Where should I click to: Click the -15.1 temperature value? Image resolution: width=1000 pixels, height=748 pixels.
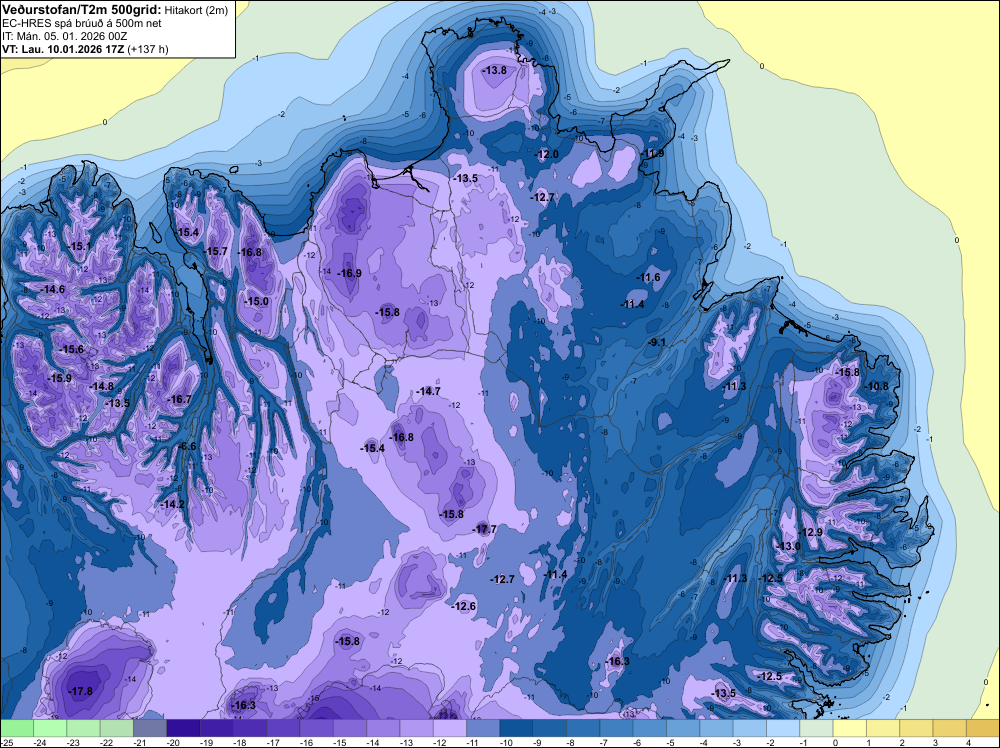80,246
